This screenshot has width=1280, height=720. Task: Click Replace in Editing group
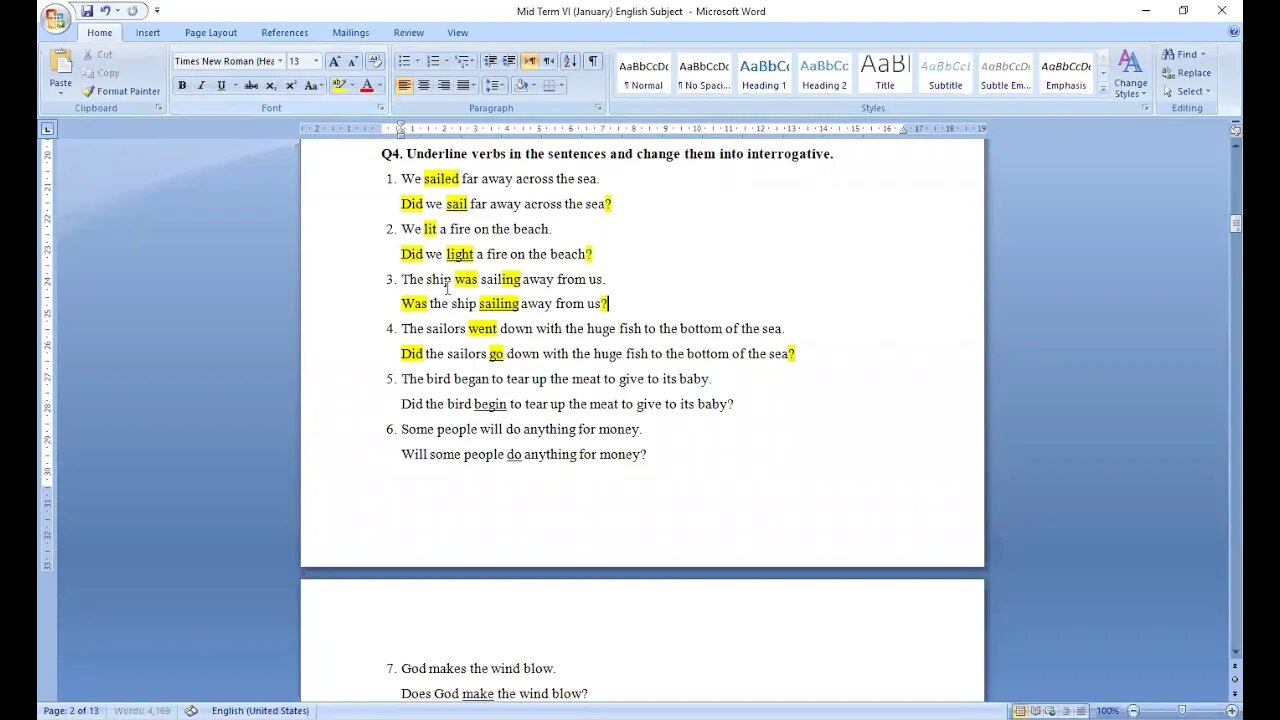click(1187, 73)
